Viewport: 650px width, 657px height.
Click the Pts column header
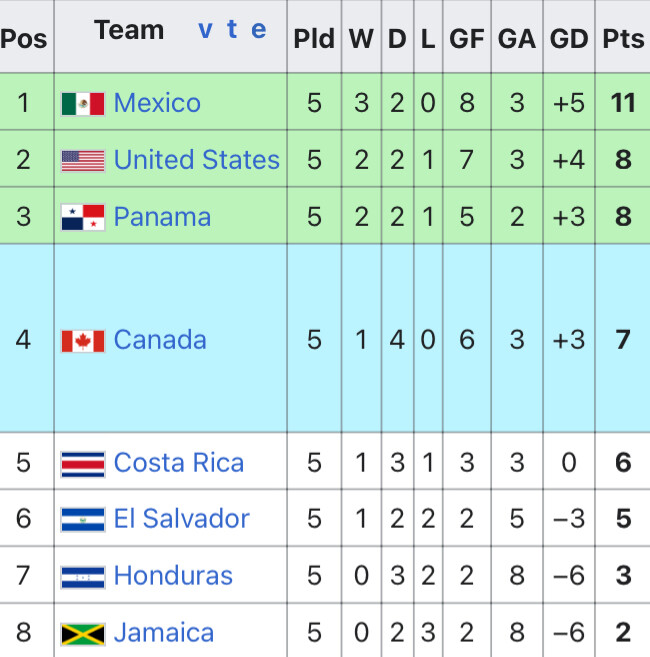tap(622, 37)
